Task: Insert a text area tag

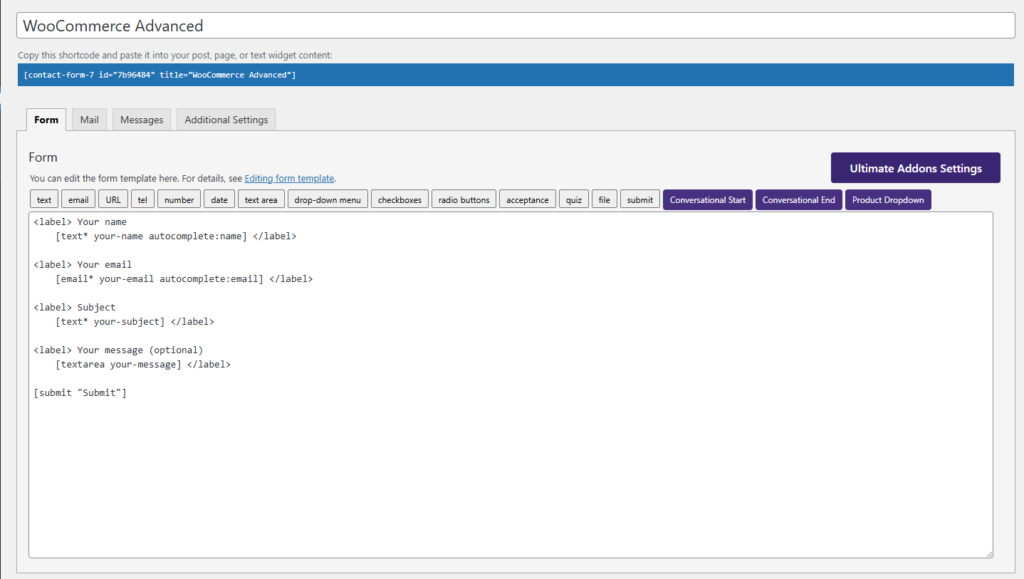Action: [x=261, y=200]
